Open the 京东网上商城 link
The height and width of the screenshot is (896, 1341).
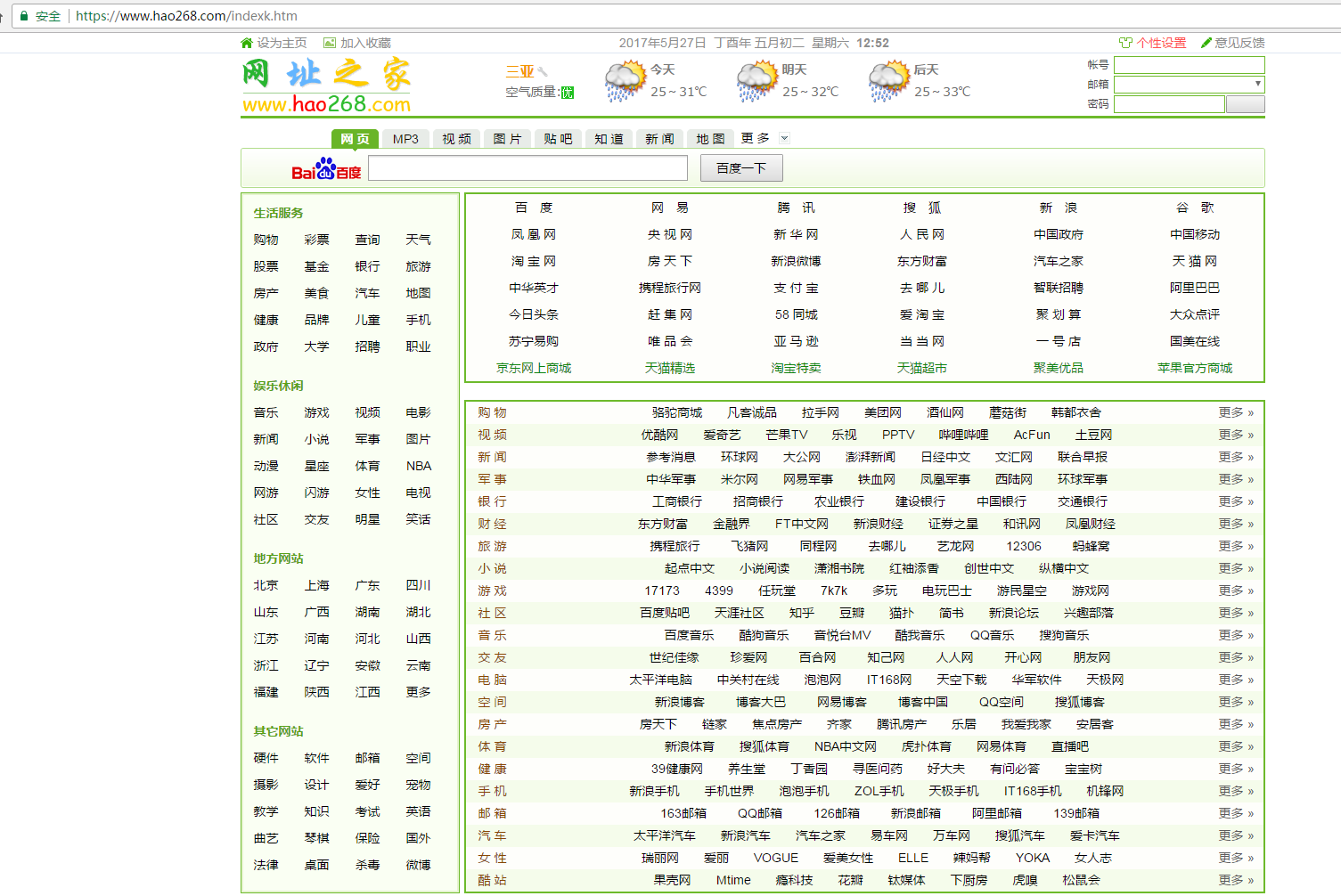534,368
